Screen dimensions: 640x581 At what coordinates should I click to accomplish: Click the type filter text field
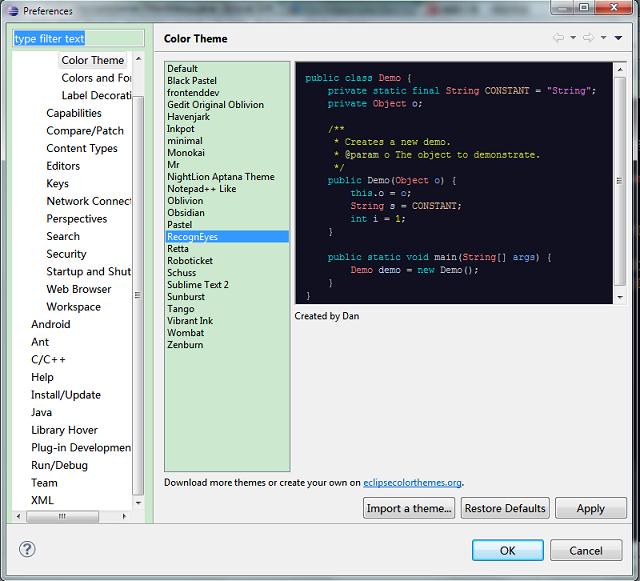78,38
